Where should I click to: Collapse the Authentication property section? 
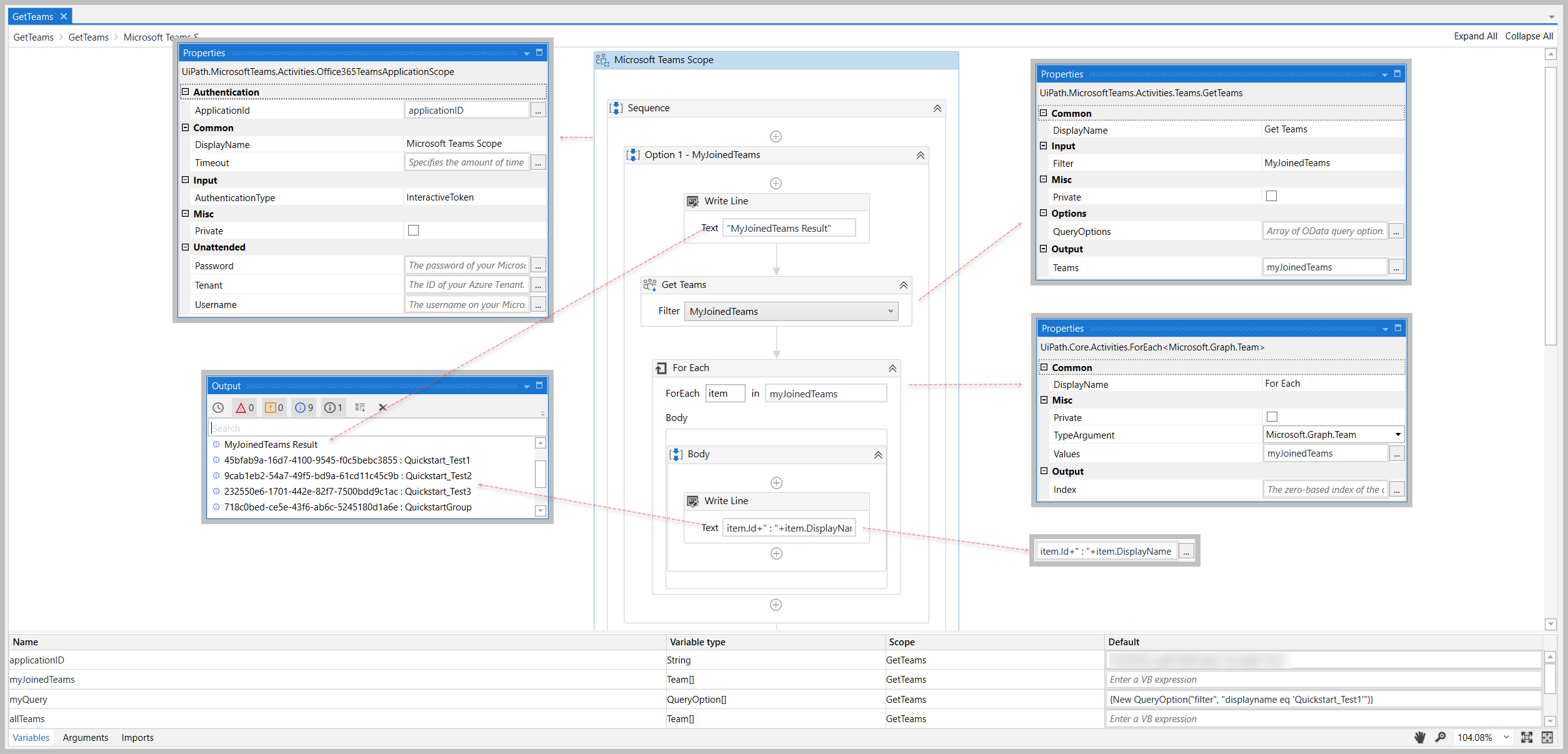point(185,92)
